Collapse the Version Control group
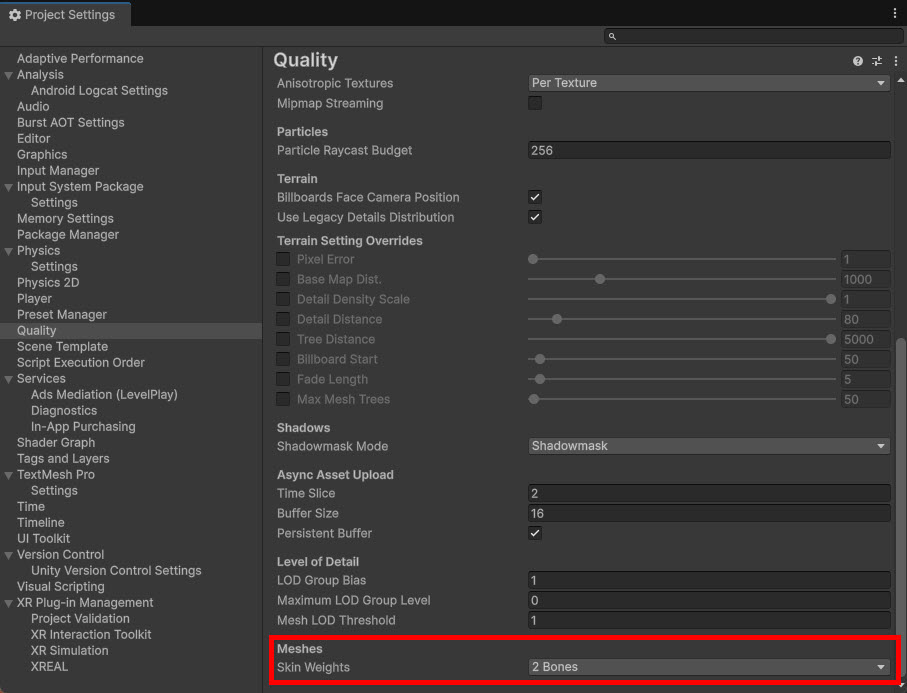This screenshot has height=693, width=907. click(x=9, y=555)
